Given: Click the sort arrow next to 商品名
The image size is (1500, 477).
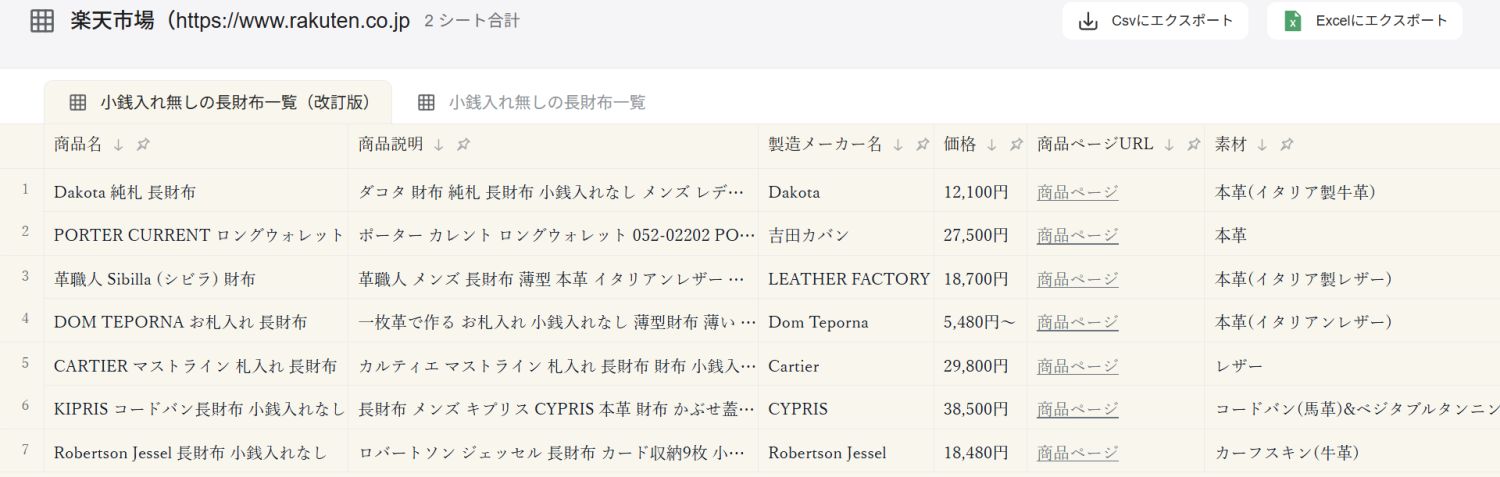Looking at the screenshot, I should (x=118, y=145).
